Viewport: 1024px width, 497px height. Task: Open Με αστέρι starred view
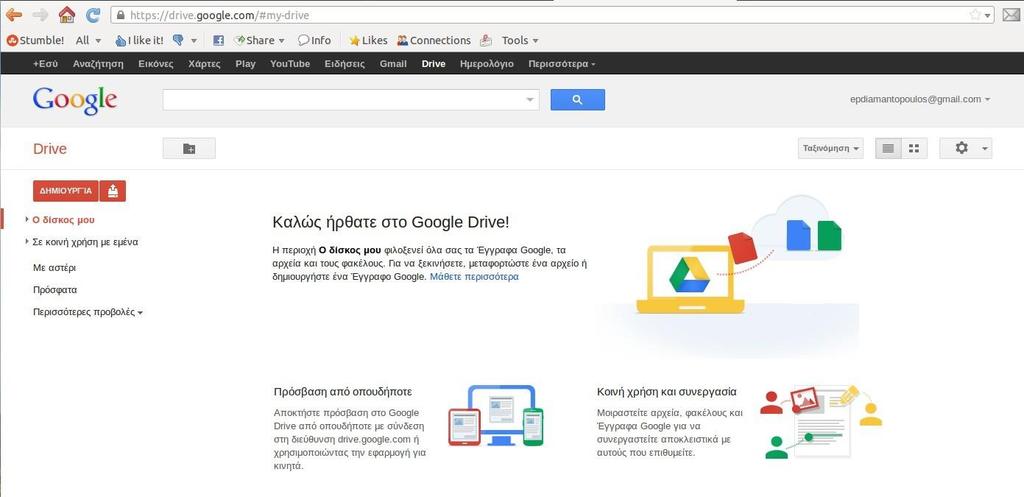(55, 268)
